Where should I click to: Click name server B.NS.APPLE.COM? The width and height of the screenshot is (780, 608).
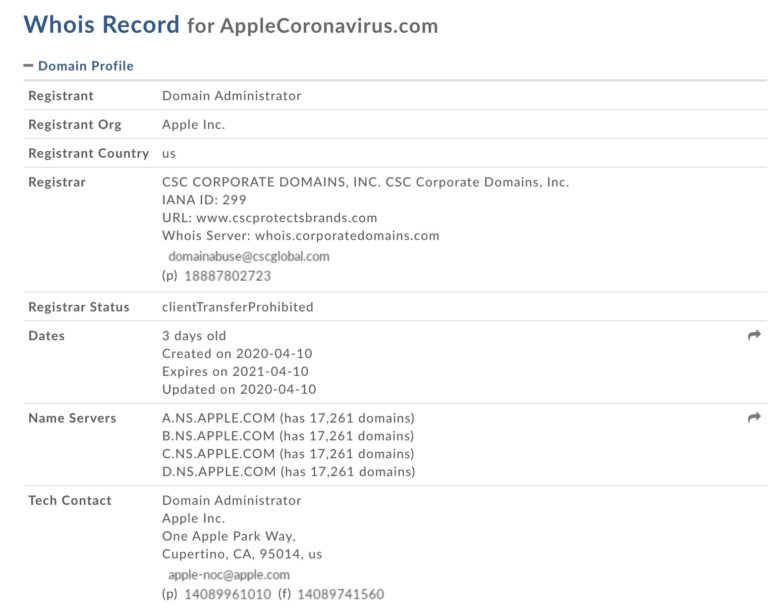coord(218,436)
